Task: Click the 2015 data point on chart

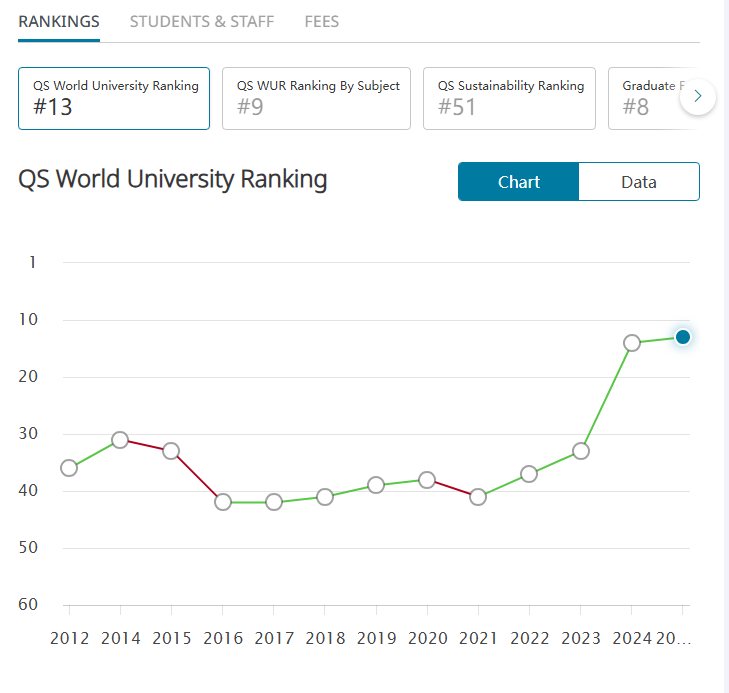Action: click(x=171, y=451)
